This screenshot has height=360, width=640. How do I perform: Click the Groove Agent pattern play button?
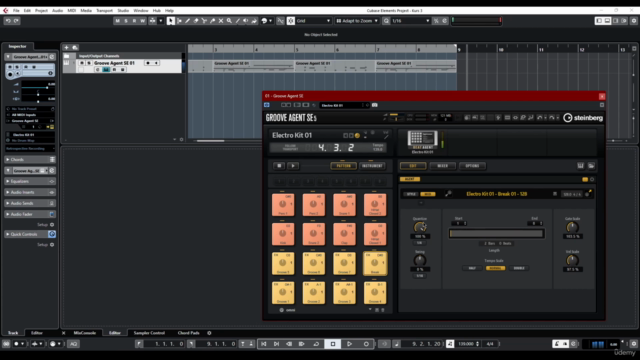(293, 166)
